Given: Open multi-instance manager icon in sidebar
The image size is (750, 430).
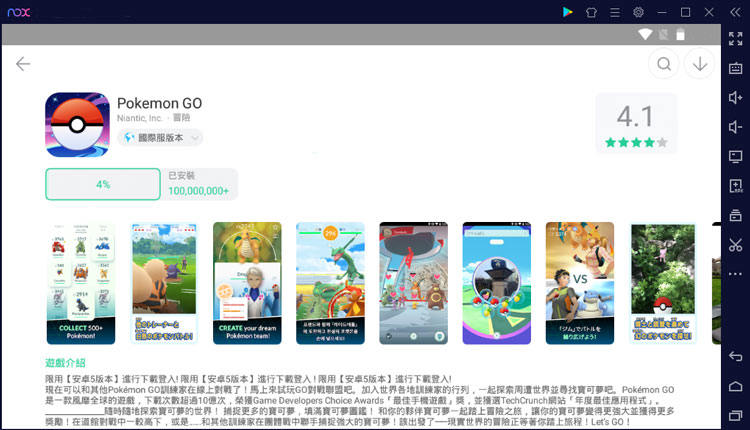Looking at the screenshot, I should 735,215.
